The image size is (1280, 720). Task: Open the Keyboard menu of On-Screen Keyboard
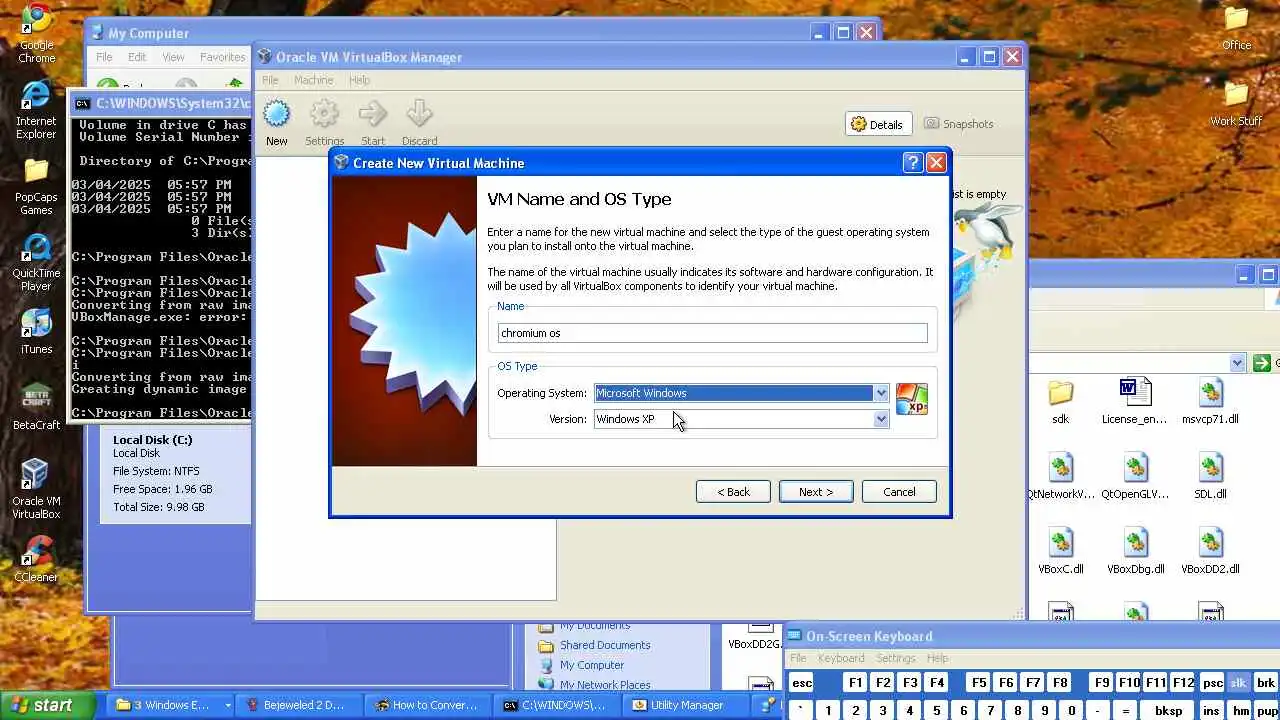coord(841,658)
